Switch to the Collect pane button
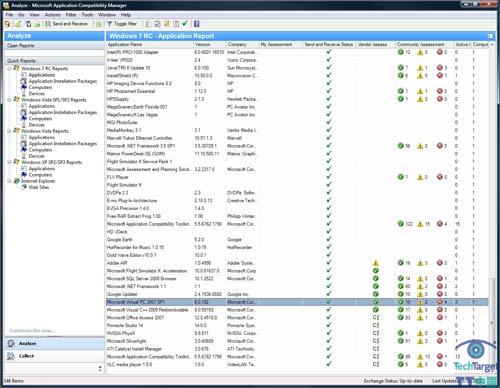This screenshot has height=388, width=500. [x=54, y=356]
